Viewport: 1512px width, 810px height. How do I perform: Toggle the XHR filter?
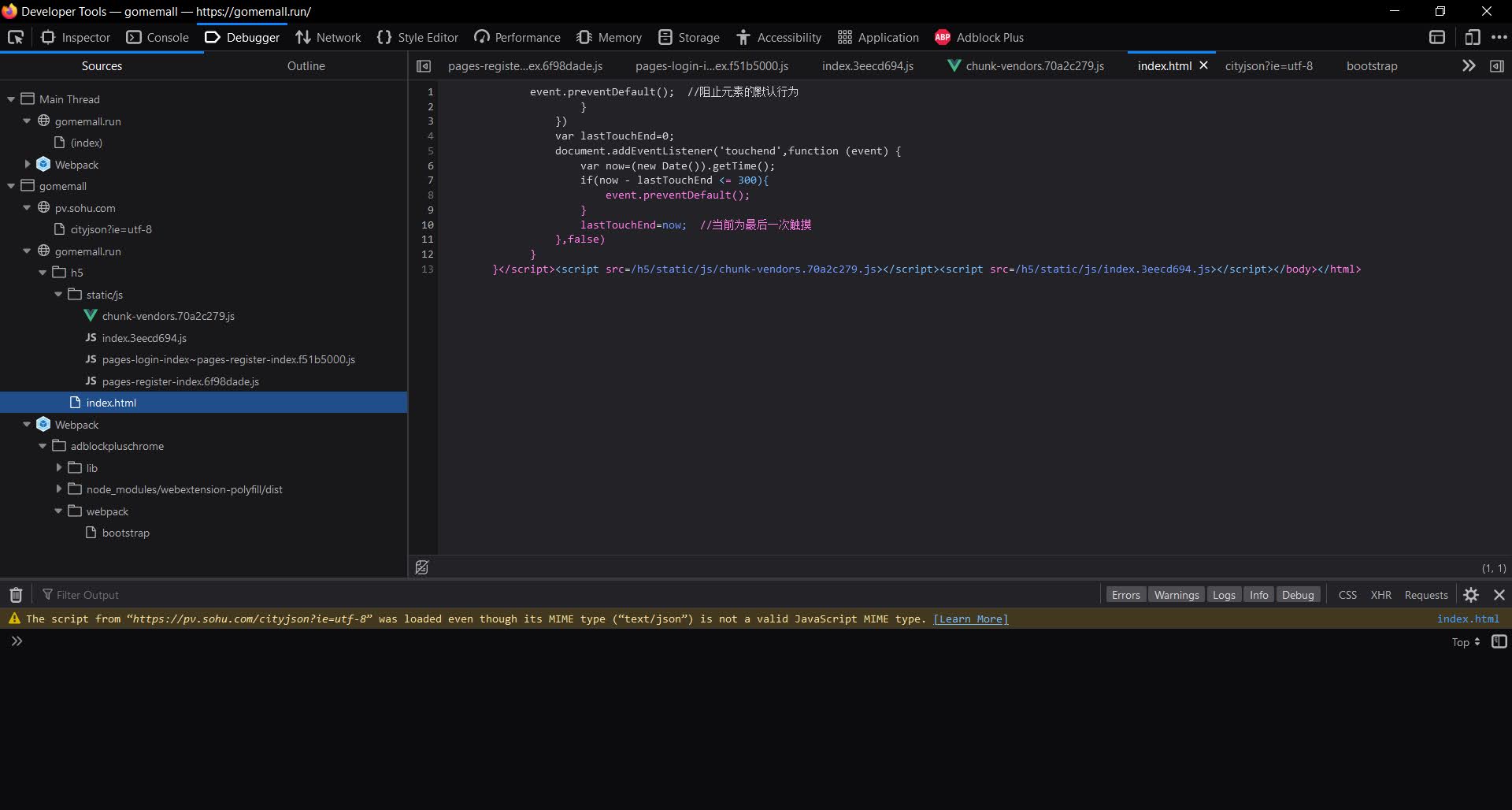(1380, 595)
